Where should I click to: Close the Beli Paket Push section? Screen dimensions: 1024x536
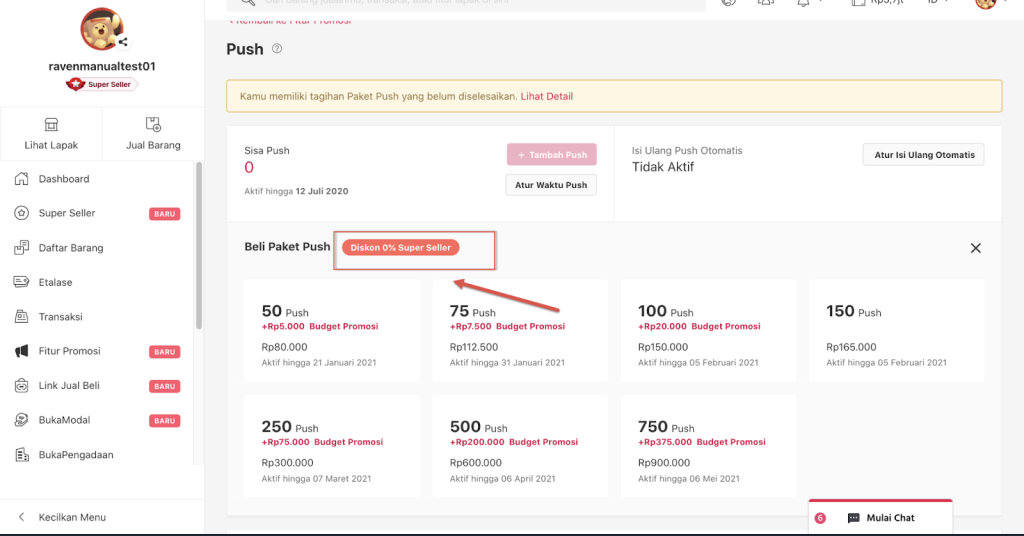[976, 248]
